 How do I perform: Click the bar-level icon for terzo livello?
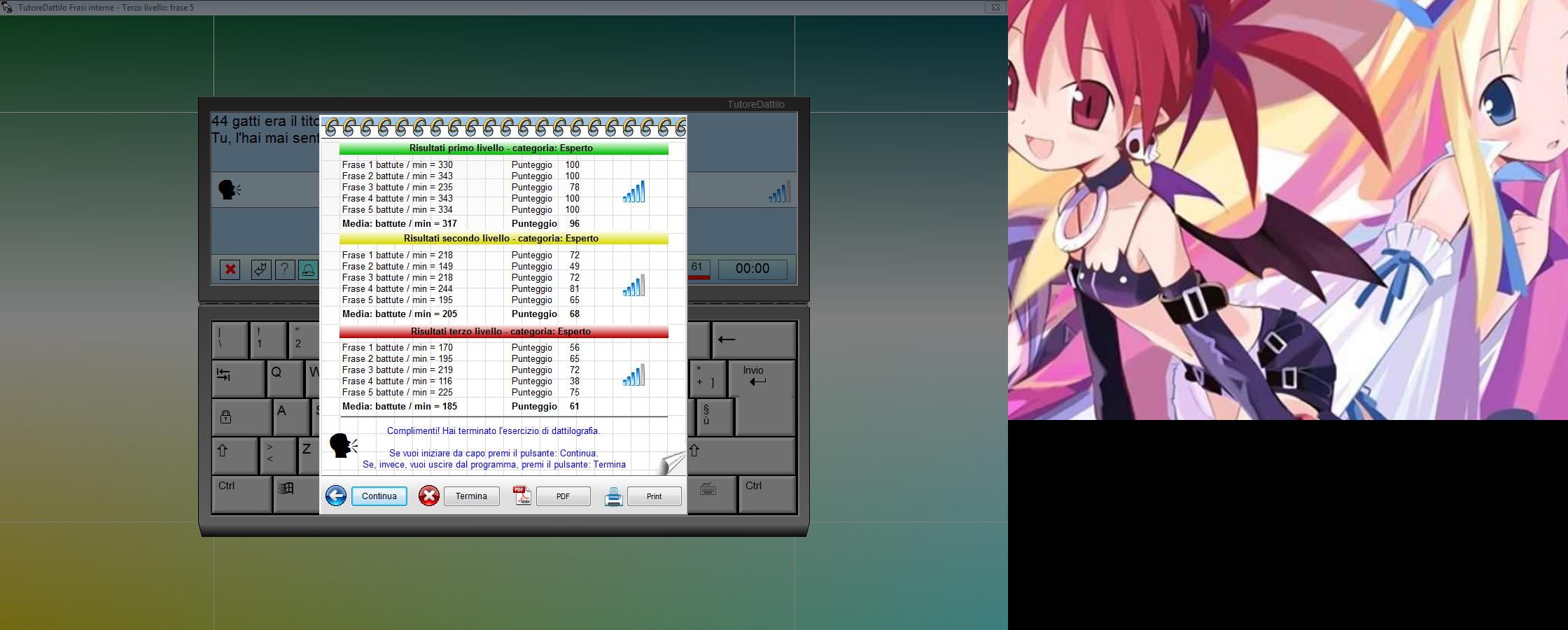(x=633, y=374)
